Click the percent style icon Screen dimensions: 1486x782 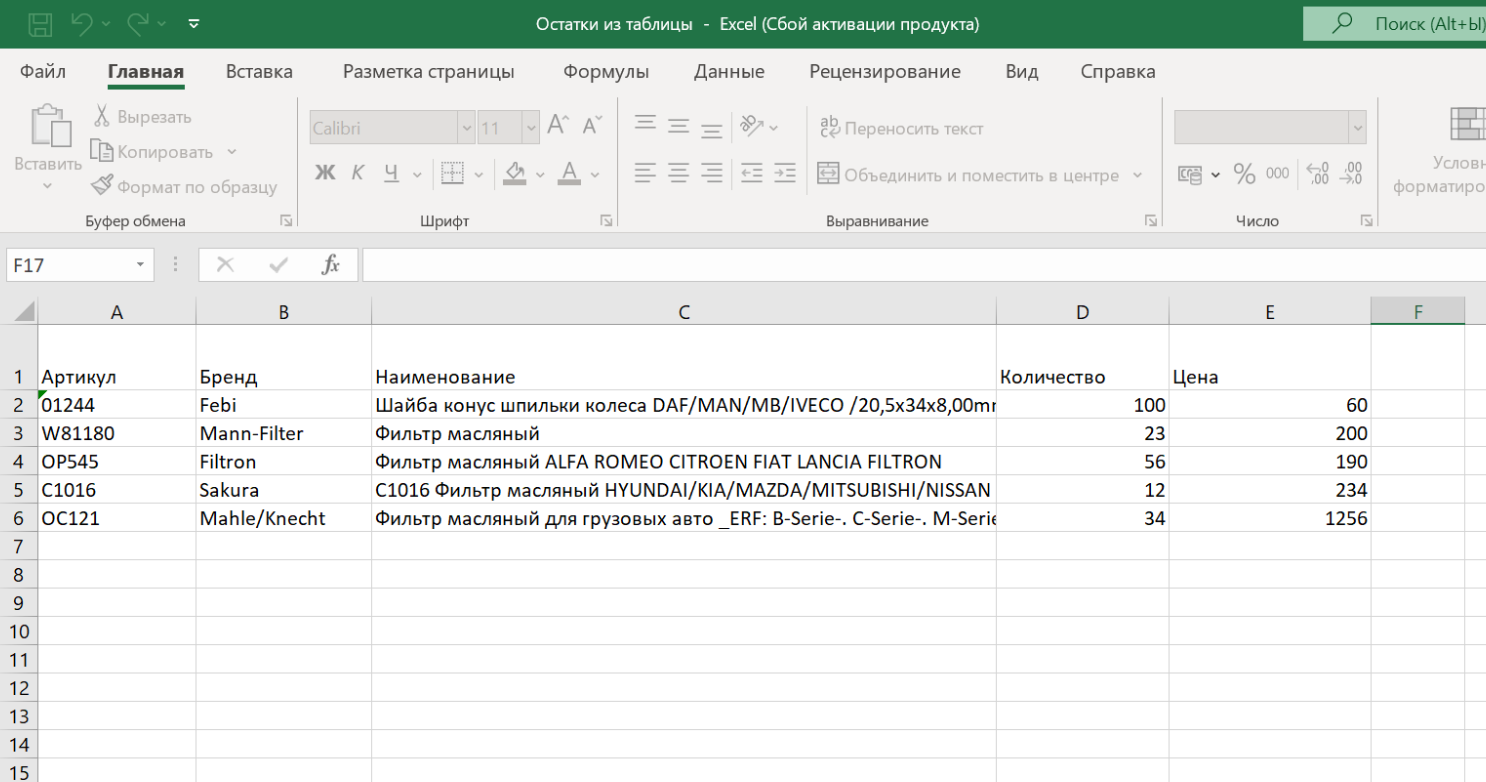tap(1244, 174)
